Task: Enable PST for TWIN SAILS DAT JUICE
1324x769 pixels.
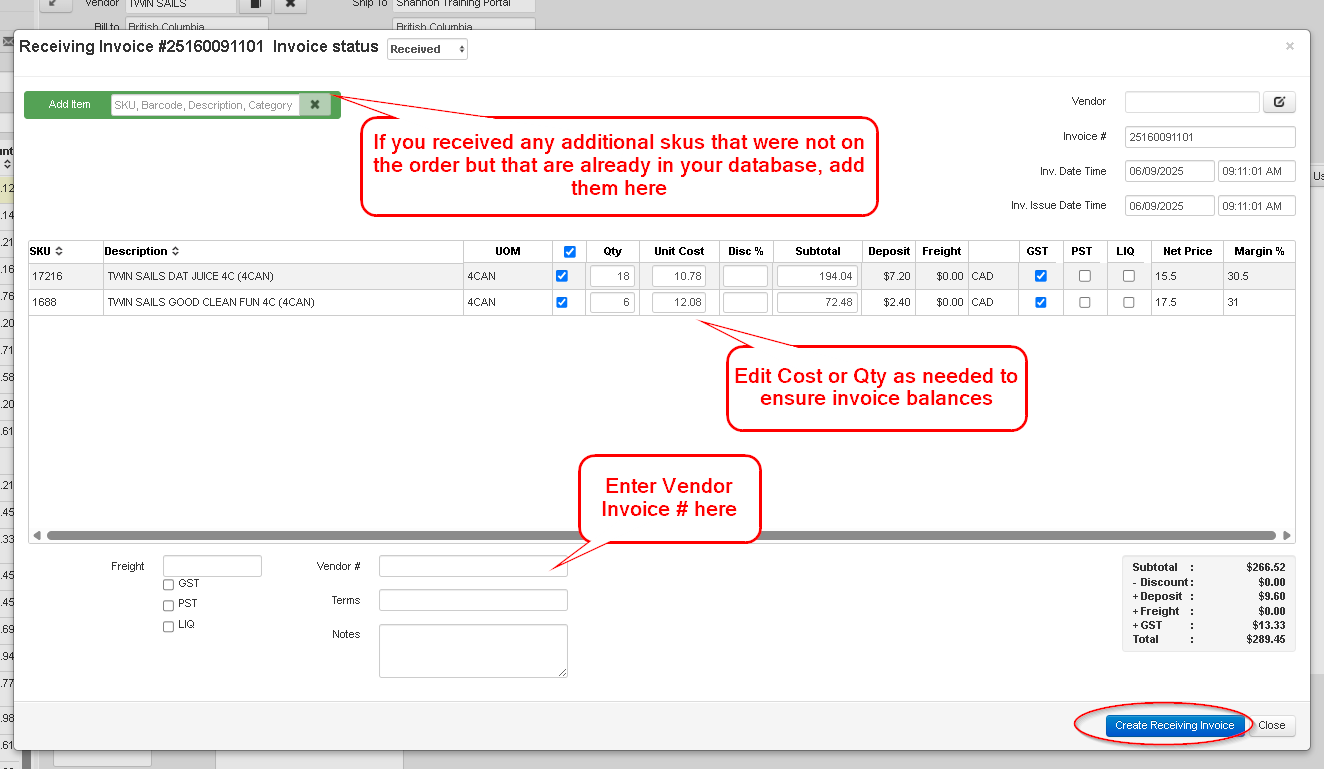Action: coord(1085,276)
